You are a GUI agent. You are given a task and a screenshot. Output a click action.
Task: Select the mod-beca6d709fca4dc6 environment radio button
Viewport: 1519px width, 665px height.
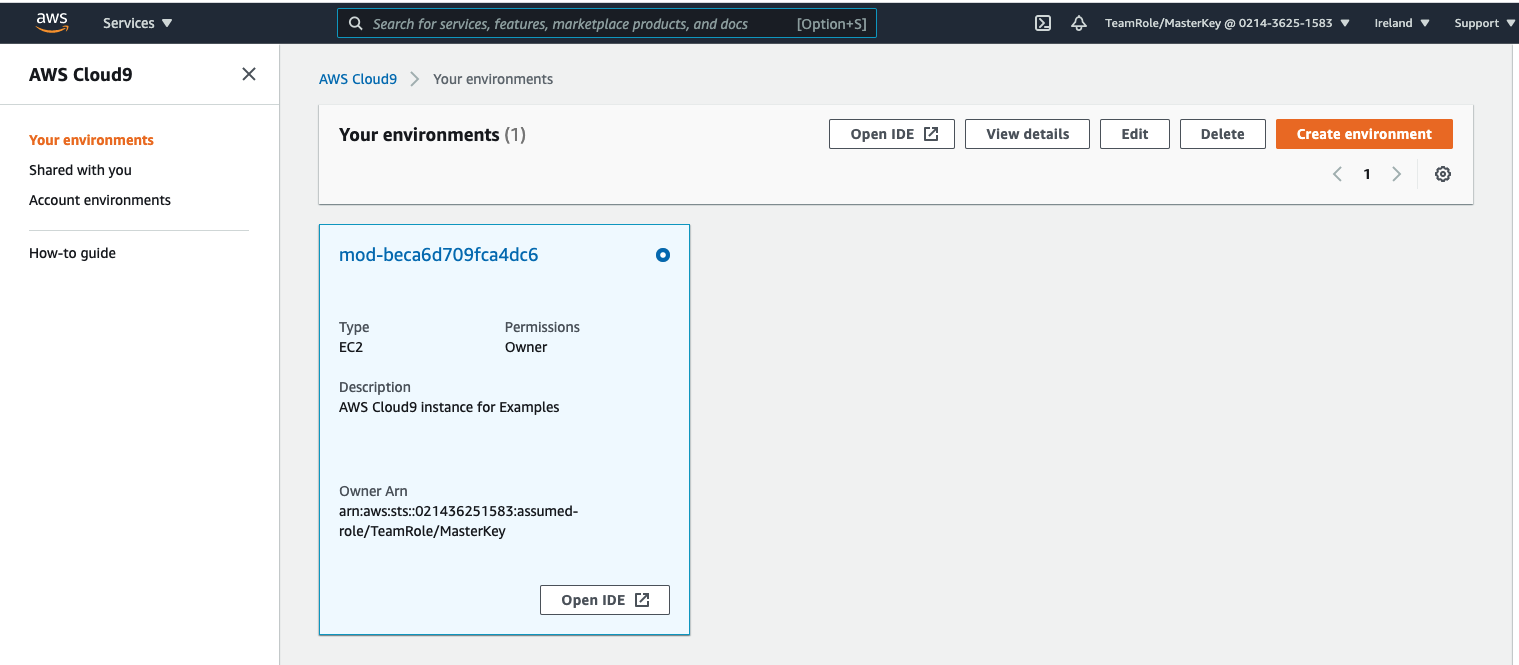[x=662, y=255]
